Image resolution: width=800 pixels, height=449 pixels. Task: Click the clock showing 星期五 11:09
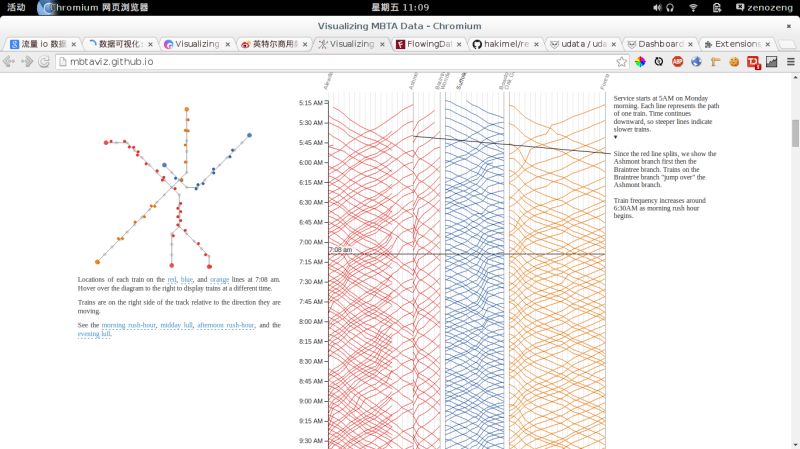tap(400, 7)
